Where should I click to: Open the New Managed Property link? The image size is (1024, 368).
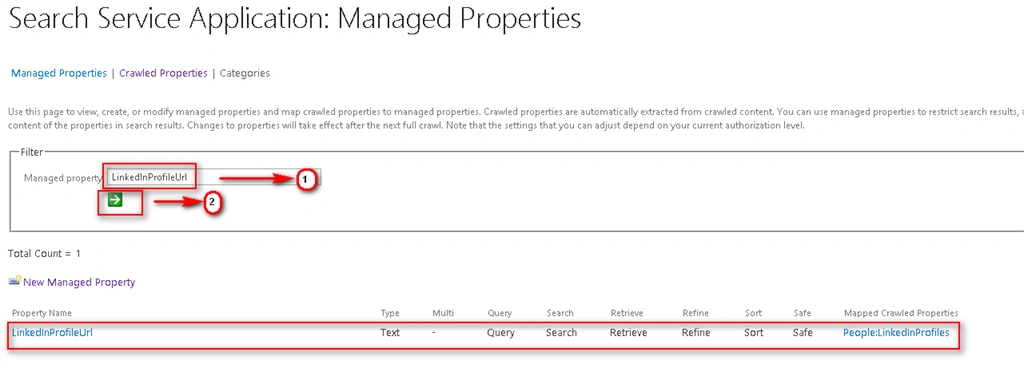(x=79, y=282)
